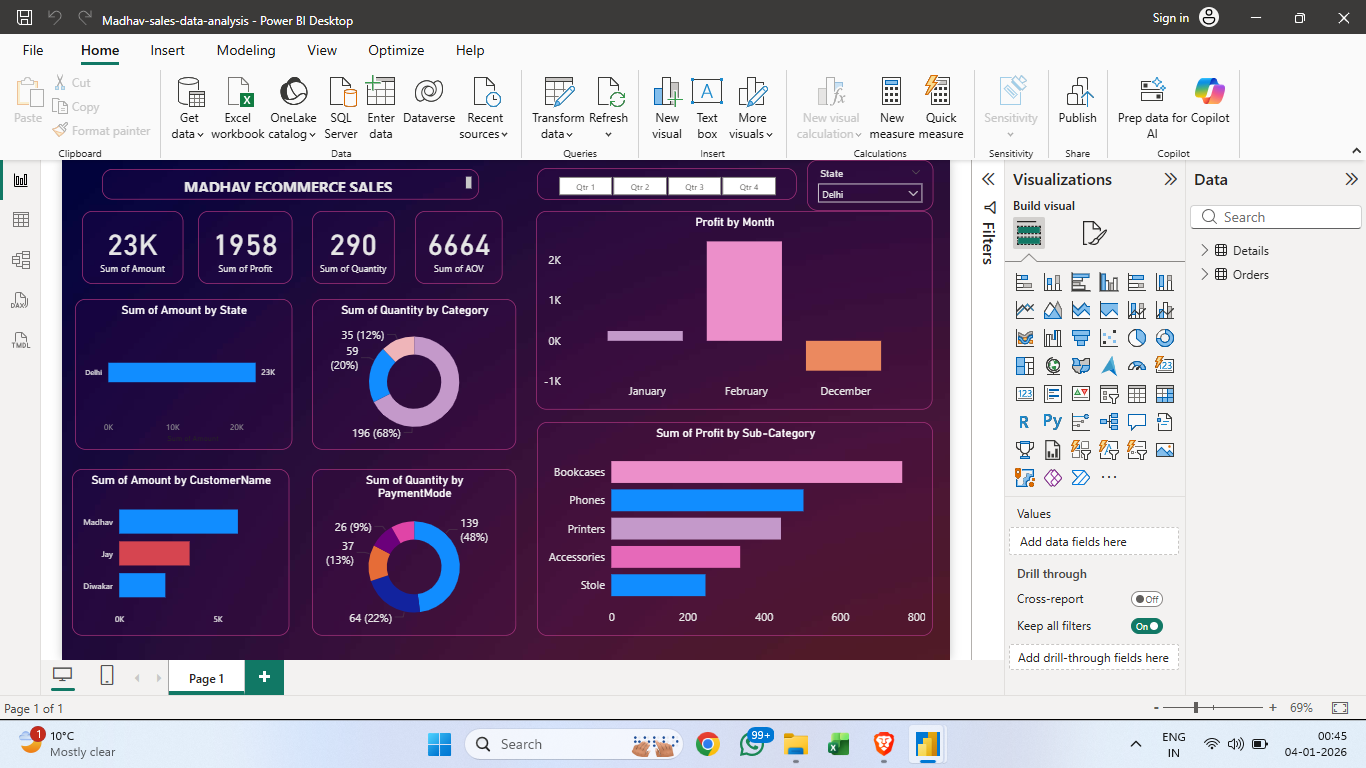Toggle Keep all filters switch
This screenshot has height=768, width=1366.
1147,626
